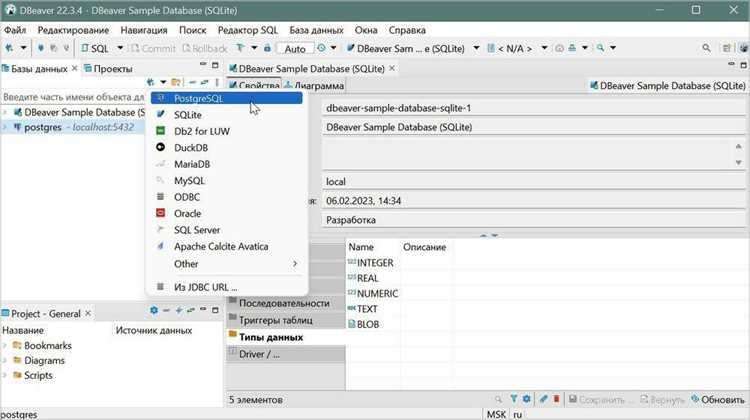This screenshot has height=420, width=750.
Task: Click the Commit toolbar button
Action: pos(153,48)
